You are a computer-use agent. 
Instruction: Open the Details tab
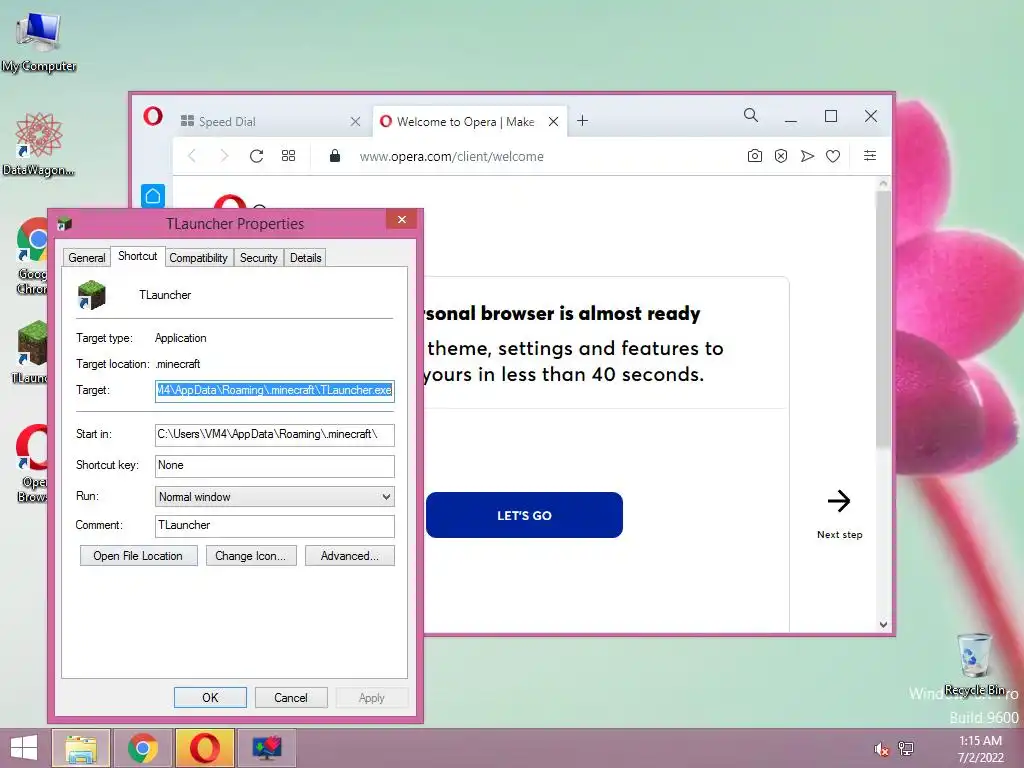pyautogui.click(x=306, y=258)
